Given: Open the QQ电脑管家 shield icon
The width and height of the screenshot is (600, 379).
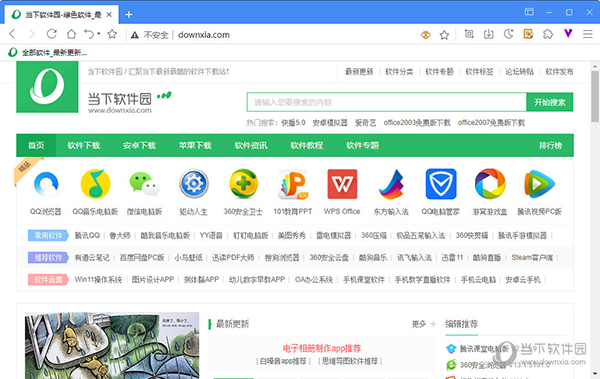Looking at the screenshot, I should [x=441, y=184].
